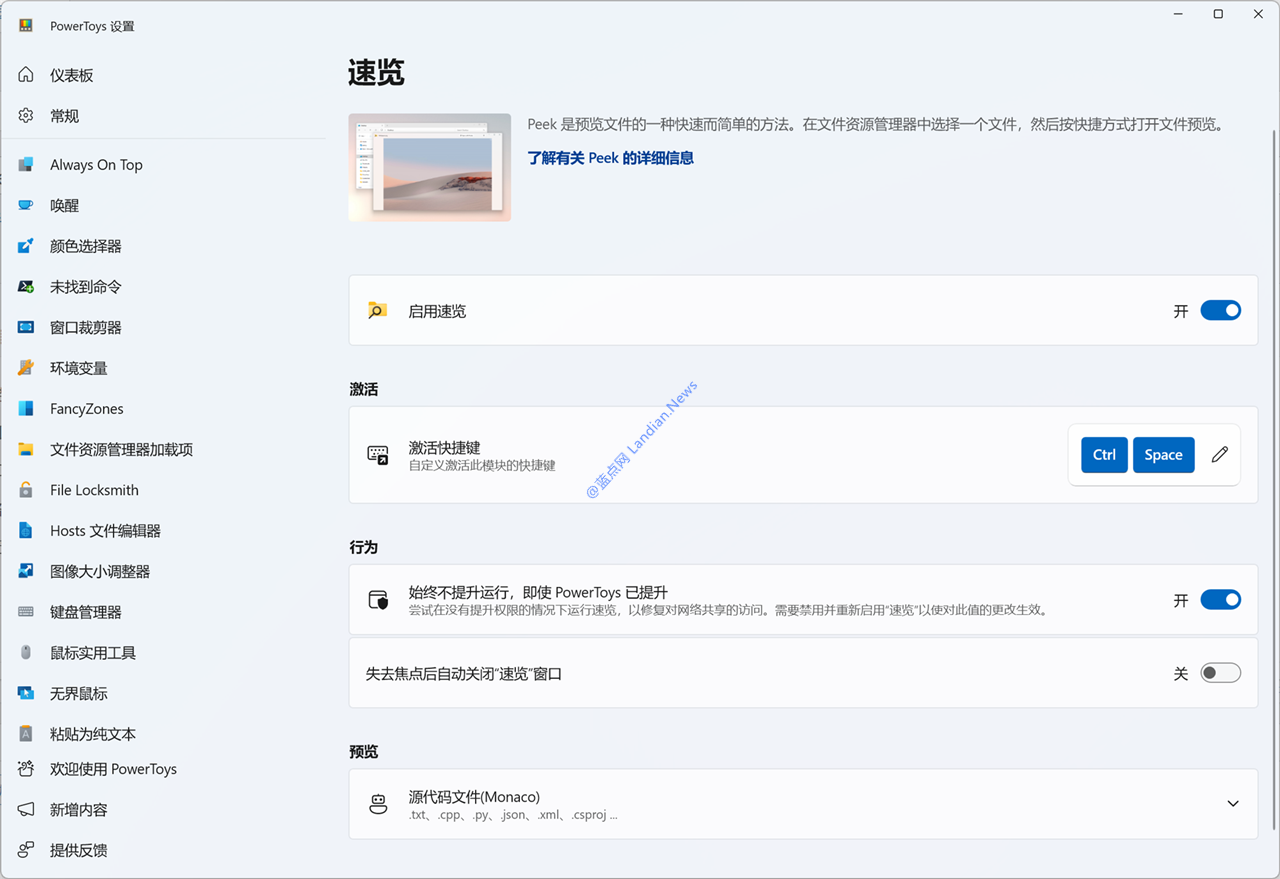The image size is (1280, 879).
Task: Click the Space shortcut key button
Action: 1163,455
